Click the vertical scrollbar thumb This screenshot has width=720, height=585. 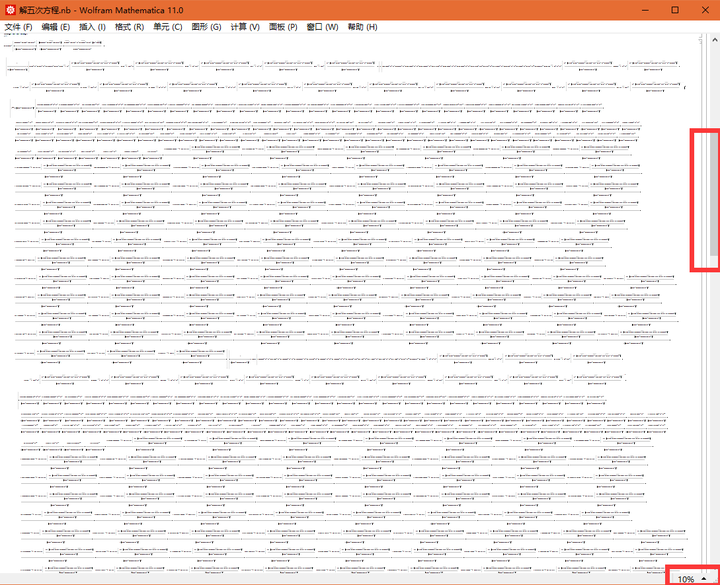click(x=714, y=195)
